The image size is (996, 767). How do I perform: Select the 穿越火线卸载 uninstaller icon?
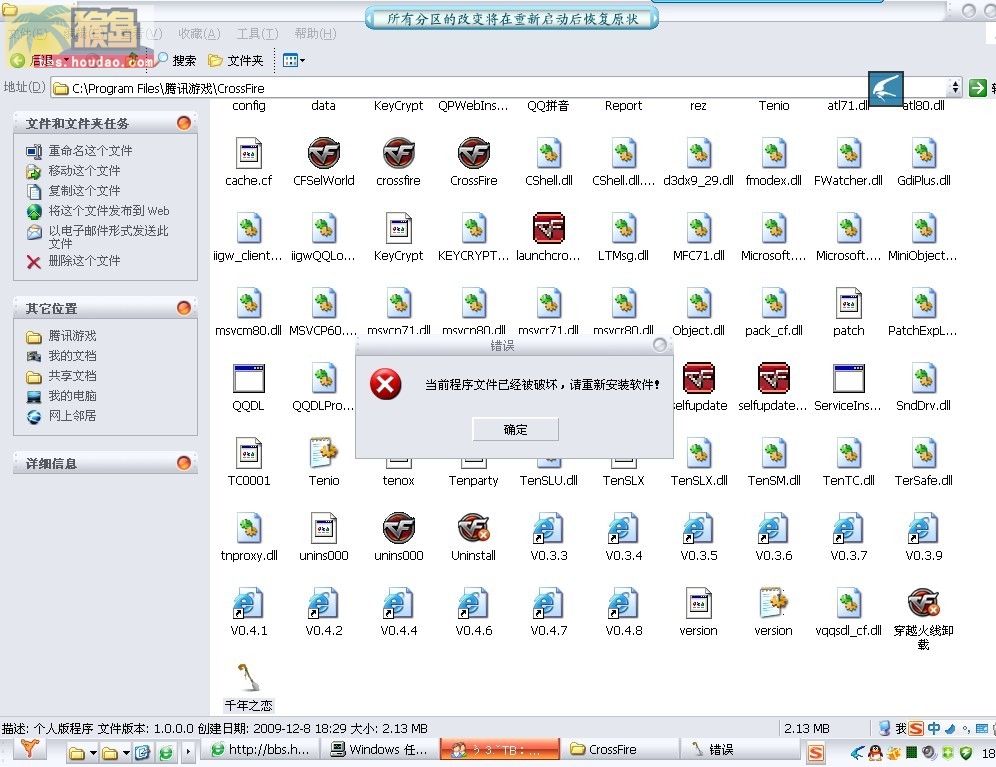pos(924,603)
